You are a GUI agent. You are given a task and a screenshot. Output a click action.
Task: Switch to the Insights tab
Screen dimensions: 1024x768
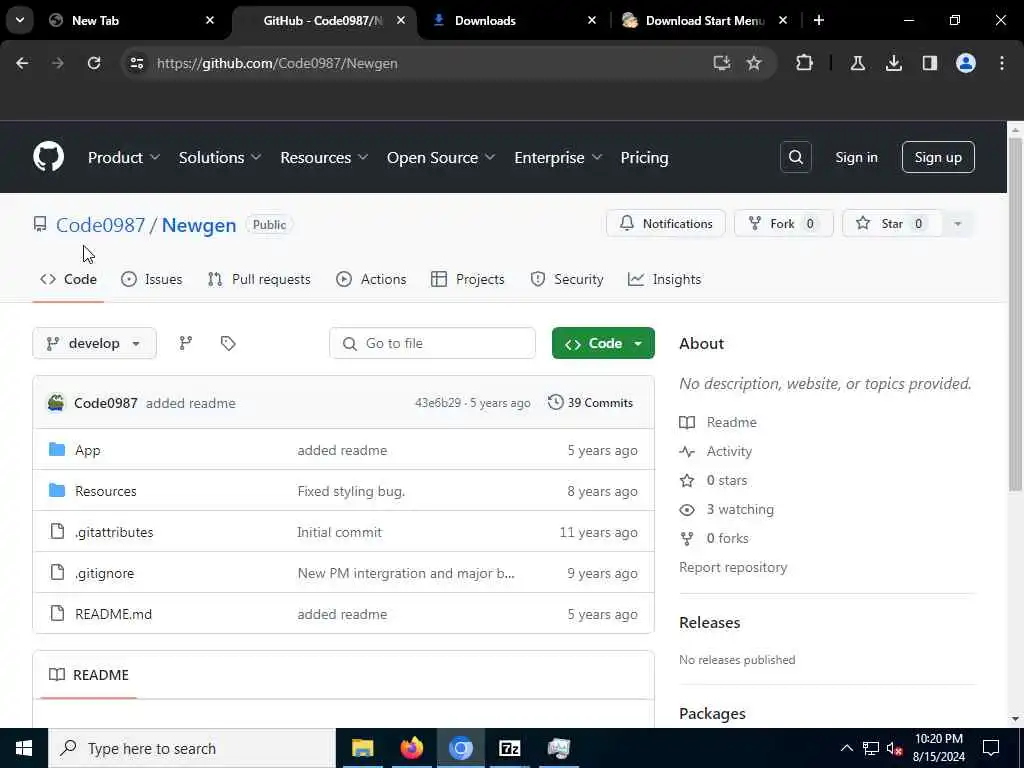tap(664, 279)
